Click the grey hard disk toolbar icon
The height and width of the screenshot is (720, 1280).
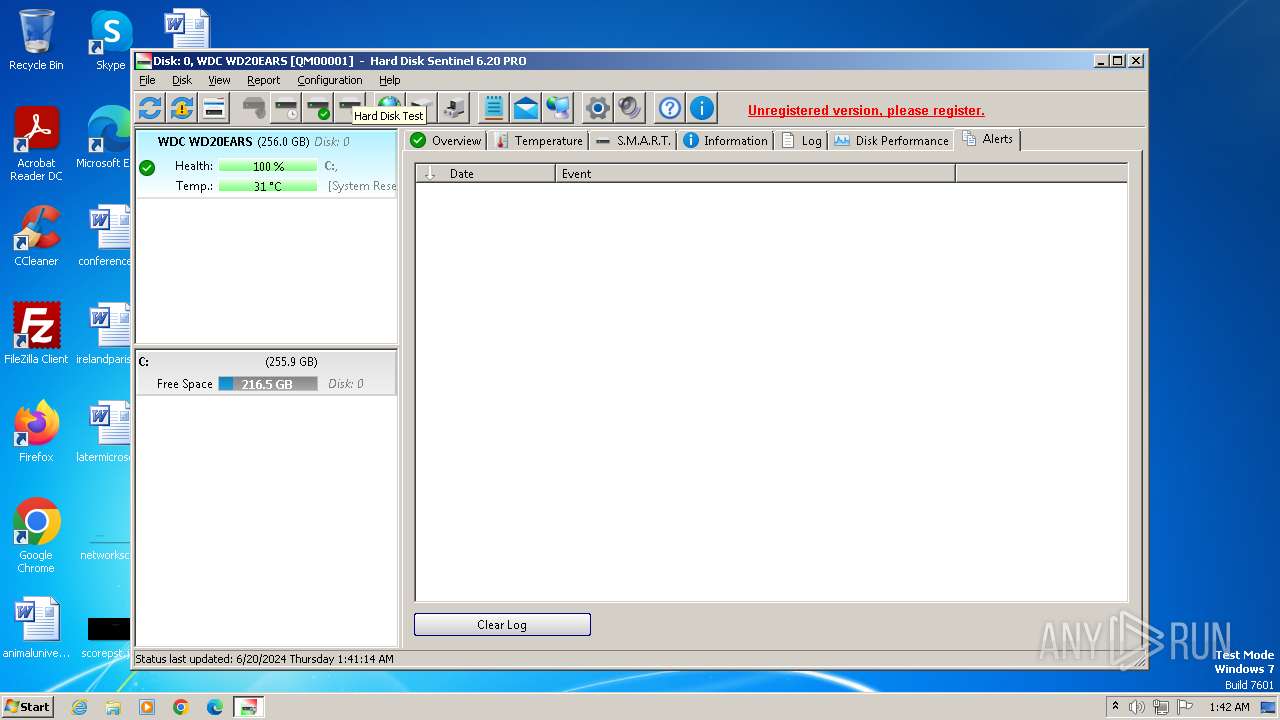(254, 107)
